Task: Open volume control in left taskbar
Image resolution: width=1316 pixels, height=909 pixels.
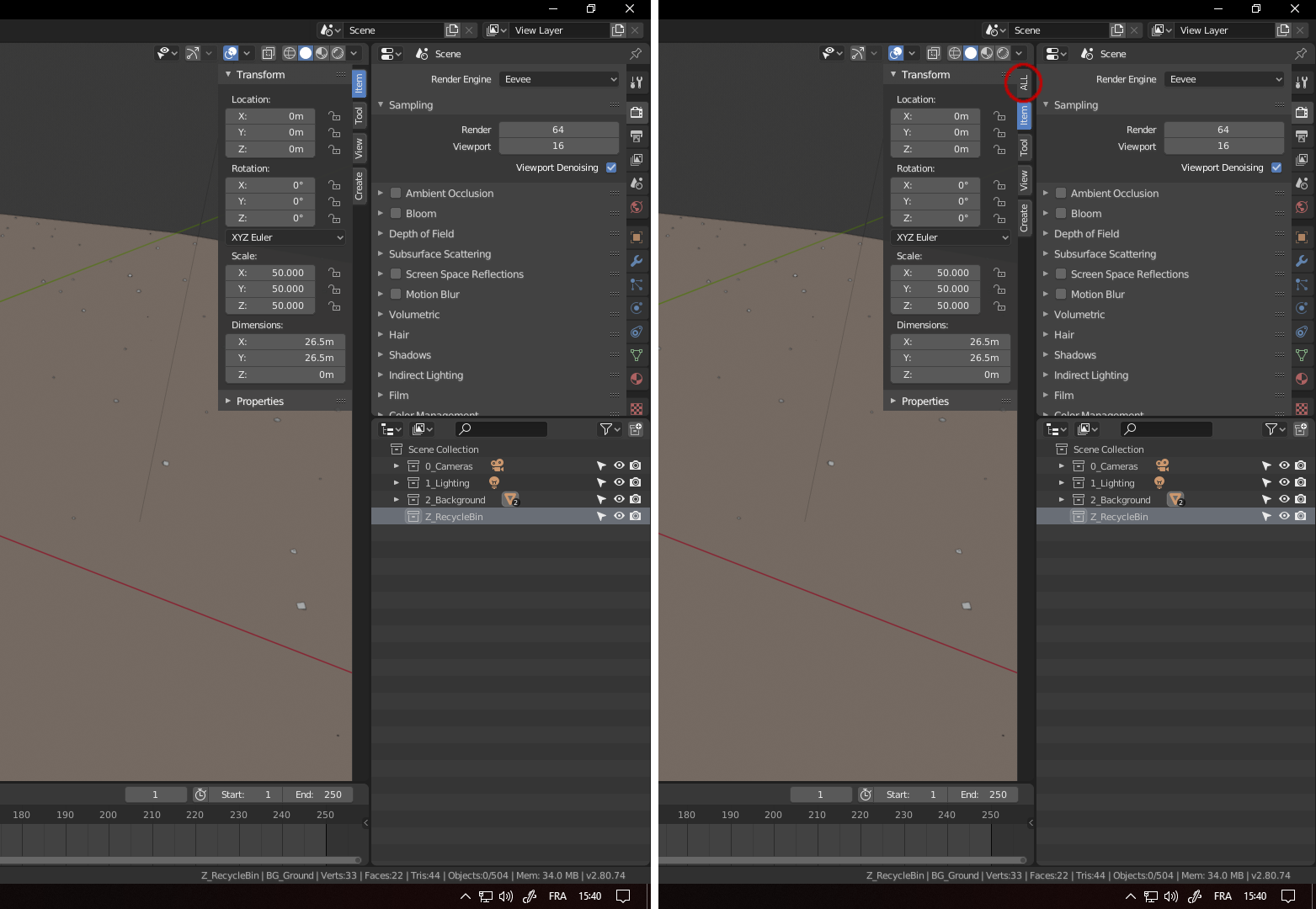Action: (505, 896)
